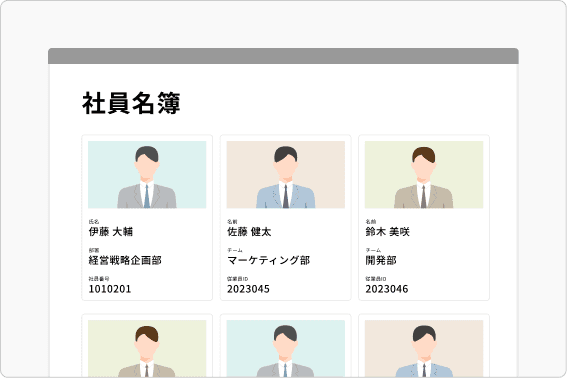The width and height of the screenshot is (567, 378).
Task: Click the 部署 field label on first card
Action: point(94,250)
